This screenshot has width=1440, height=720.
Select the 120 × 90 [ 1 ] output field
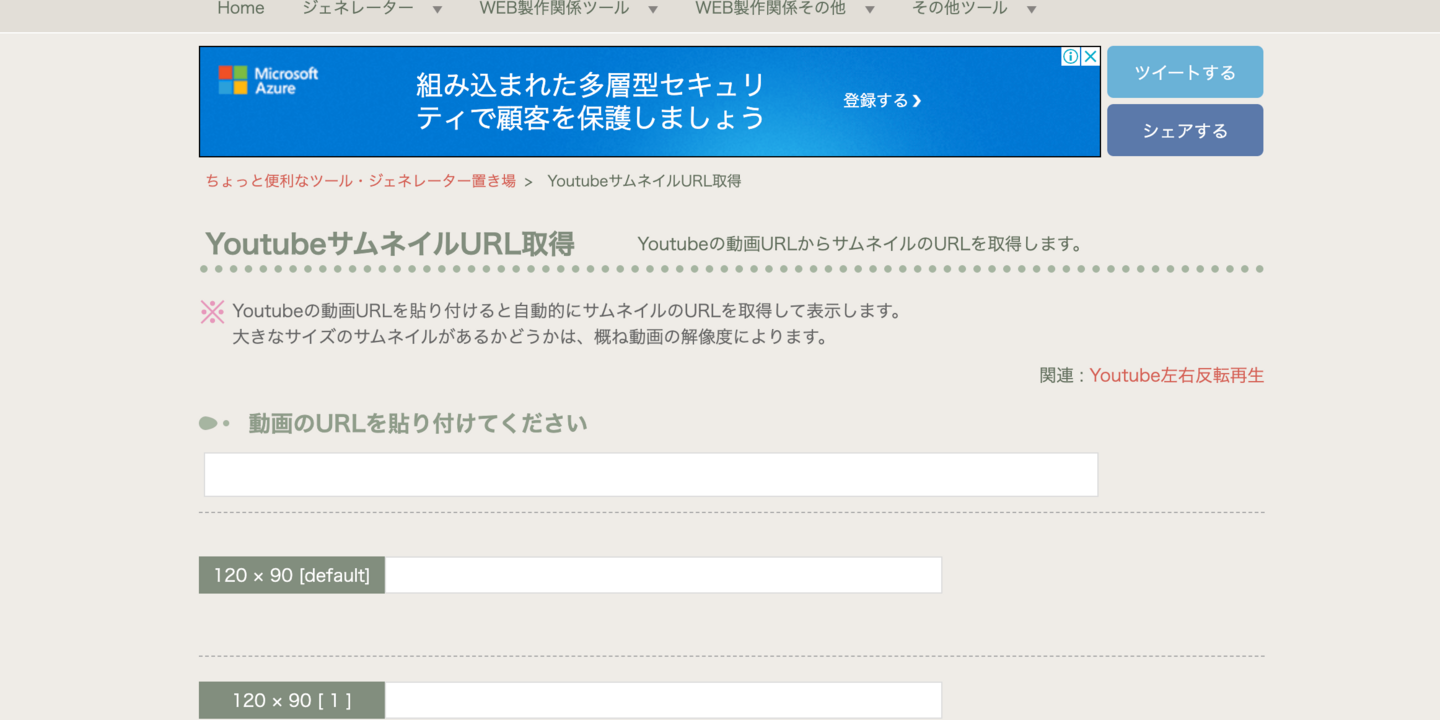point(663,700)
